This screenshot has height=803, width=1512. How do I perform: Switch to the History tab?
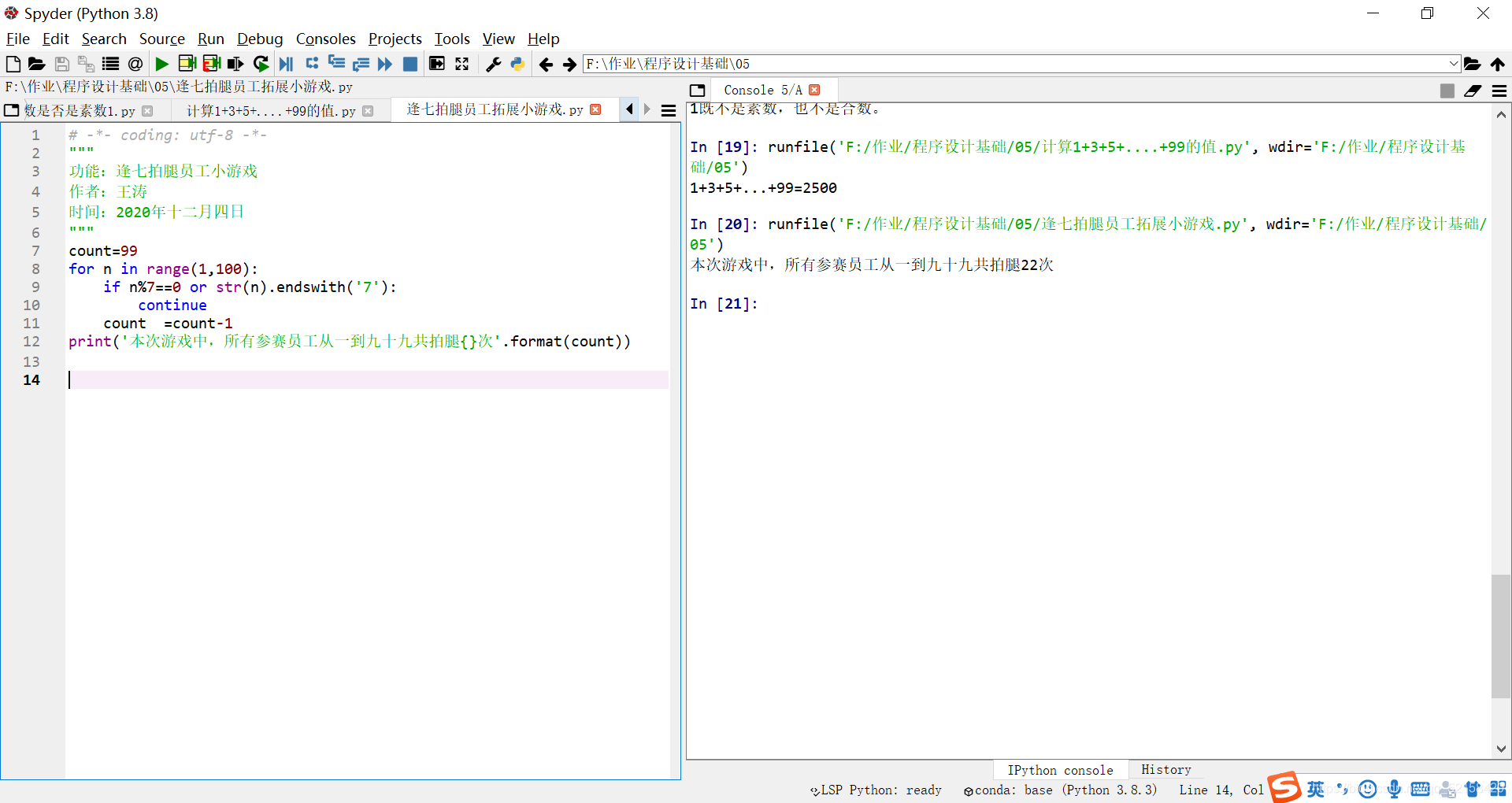(1165, 770)
